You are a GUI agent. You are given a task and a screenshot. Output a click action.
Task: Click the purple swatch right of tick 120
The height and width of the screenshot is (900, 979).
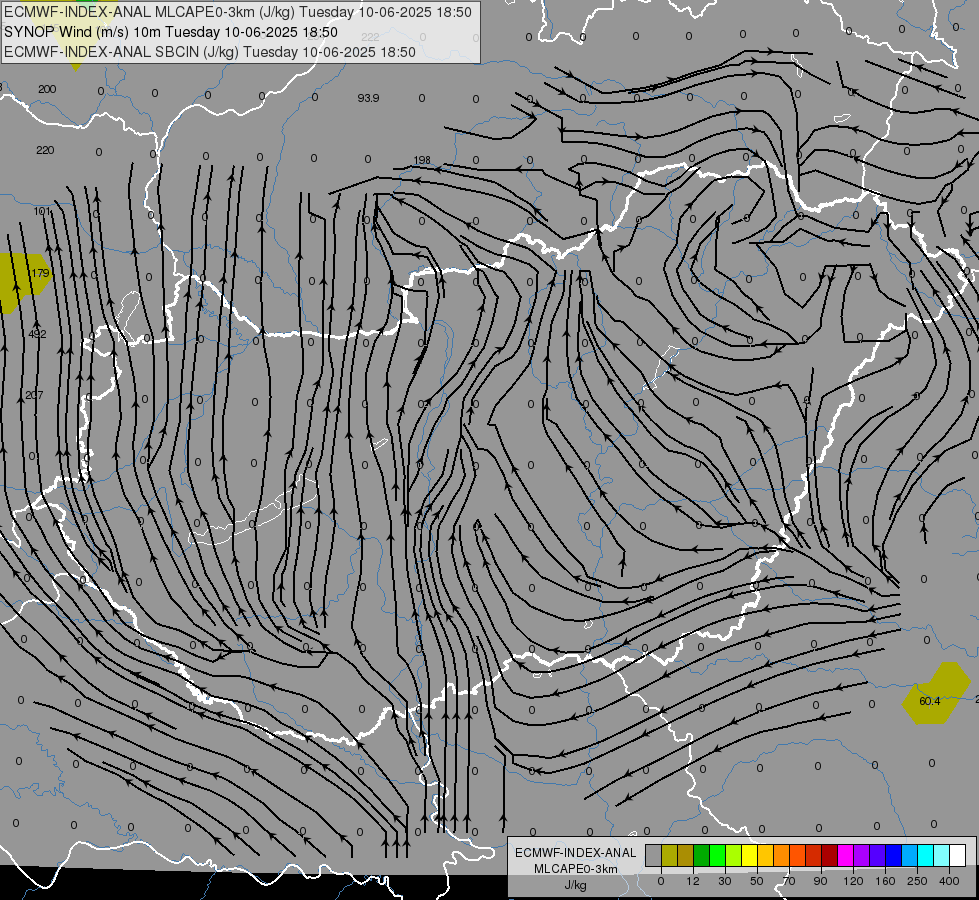tap(862, 856)
